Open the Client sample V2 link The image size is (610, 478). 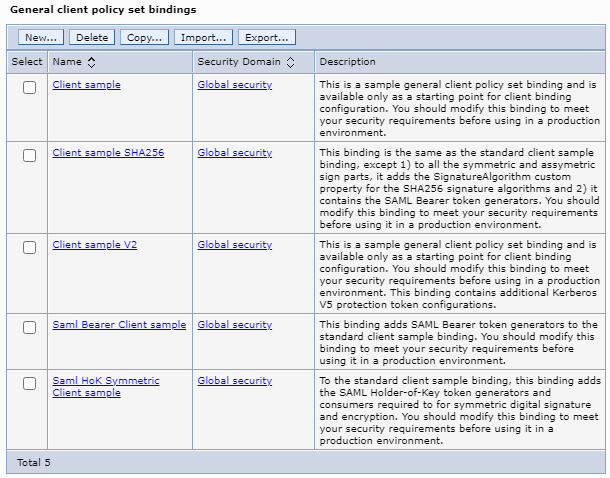pos(95,245)
